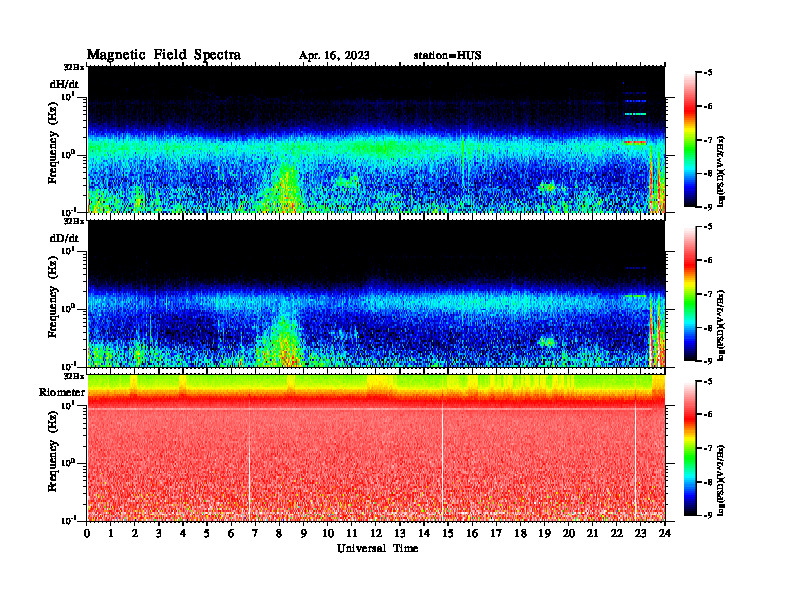Click the log(PSD) label beside dH/dt color bar
This screenshot has height=612, width=792.
click(721, 170)
